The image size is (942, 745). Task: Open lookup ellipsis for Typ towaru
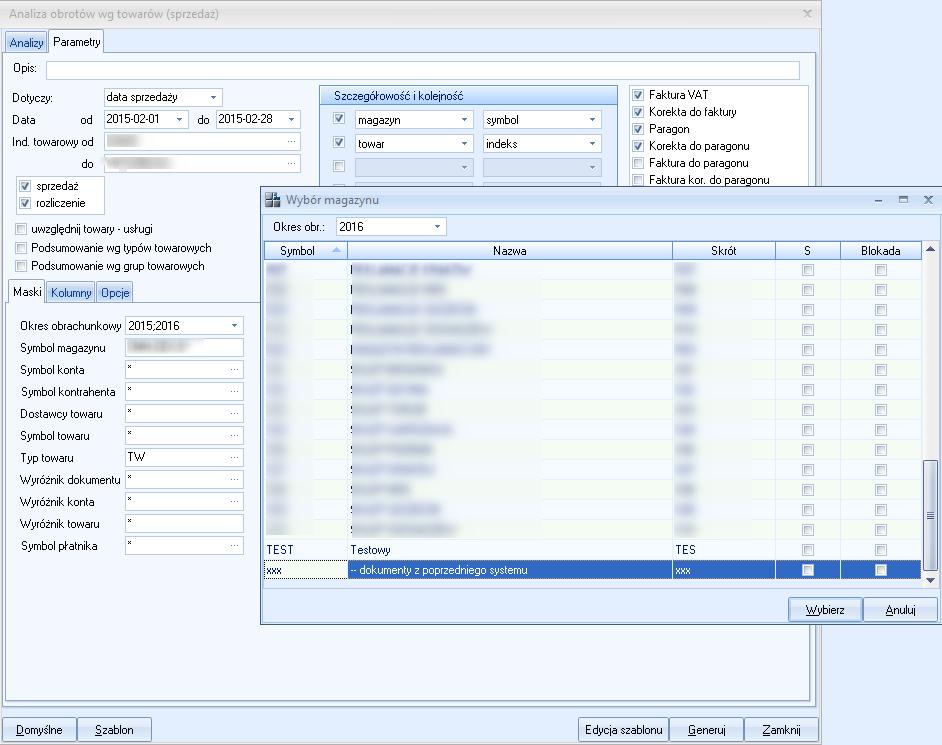[x=234, y=458]
